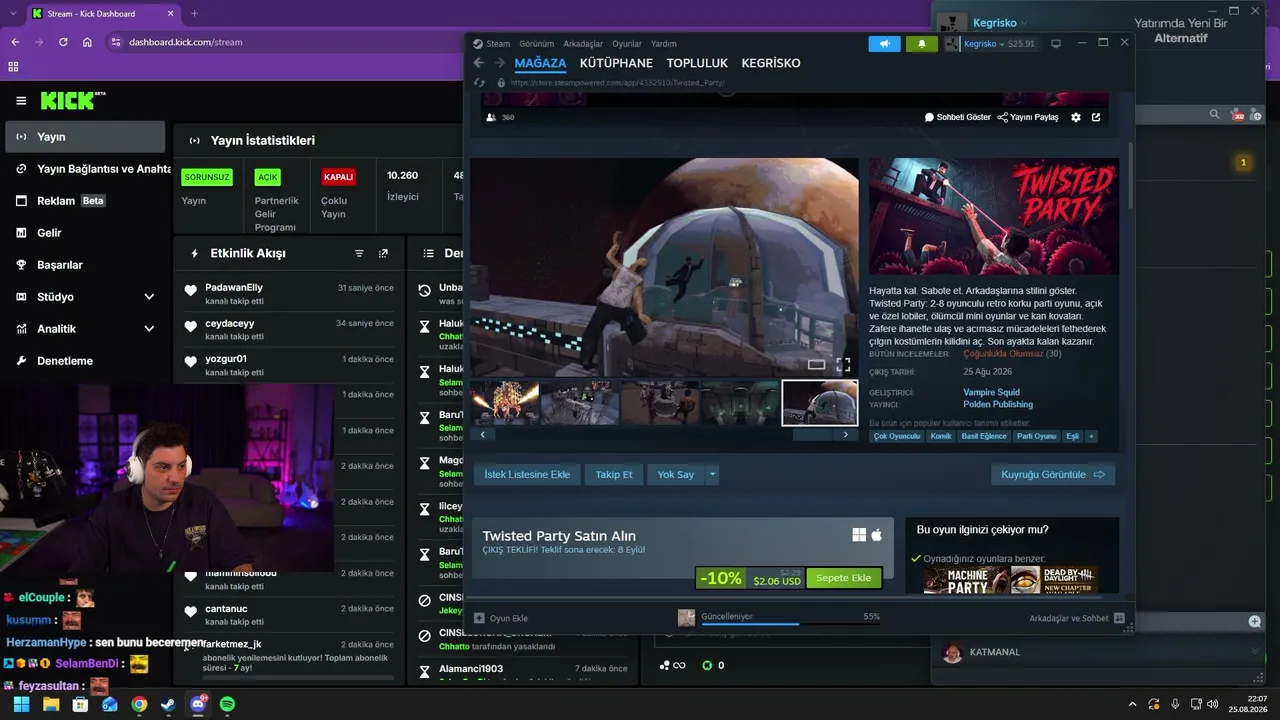The image size is (1280, 720).
Task: Click Sepete Ekle to add to cart
Action: pos(844,578)
